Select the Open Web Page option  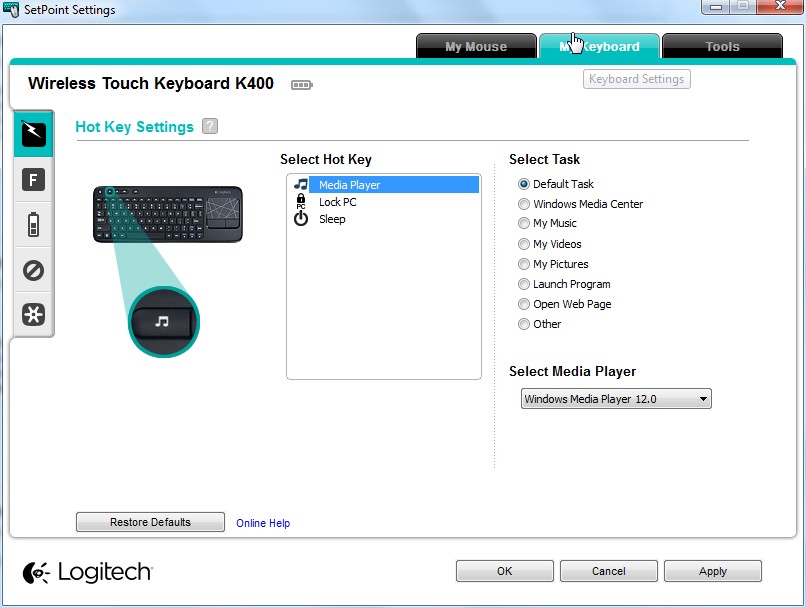point(564,304)
